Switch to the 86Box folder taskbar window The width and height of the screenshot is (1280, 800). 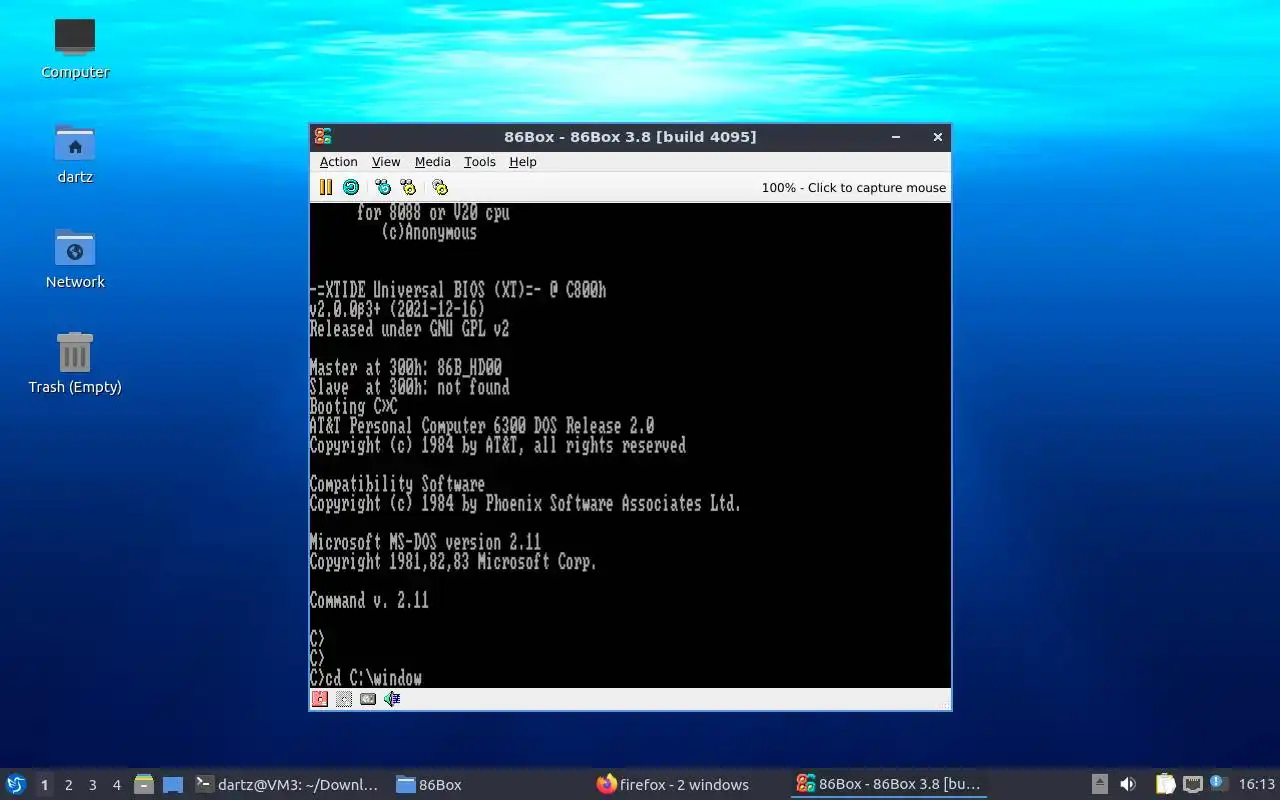point(488,785)
